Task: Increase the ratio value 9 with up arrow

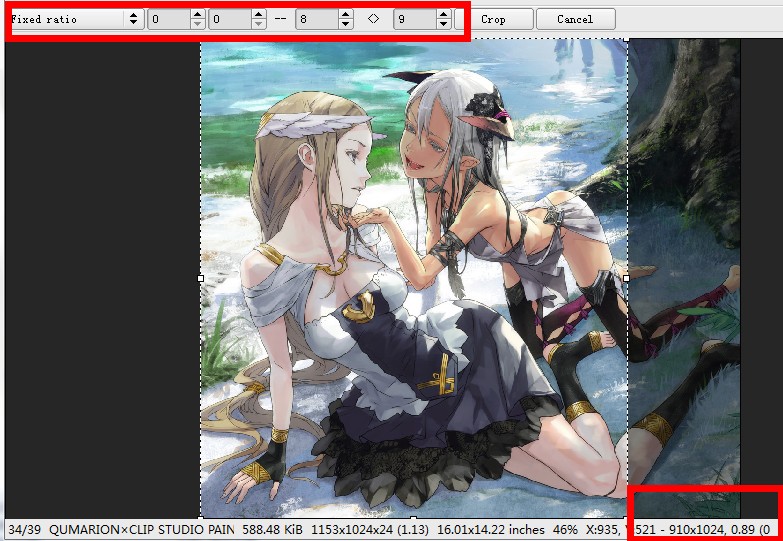Action: coord(443,15)
